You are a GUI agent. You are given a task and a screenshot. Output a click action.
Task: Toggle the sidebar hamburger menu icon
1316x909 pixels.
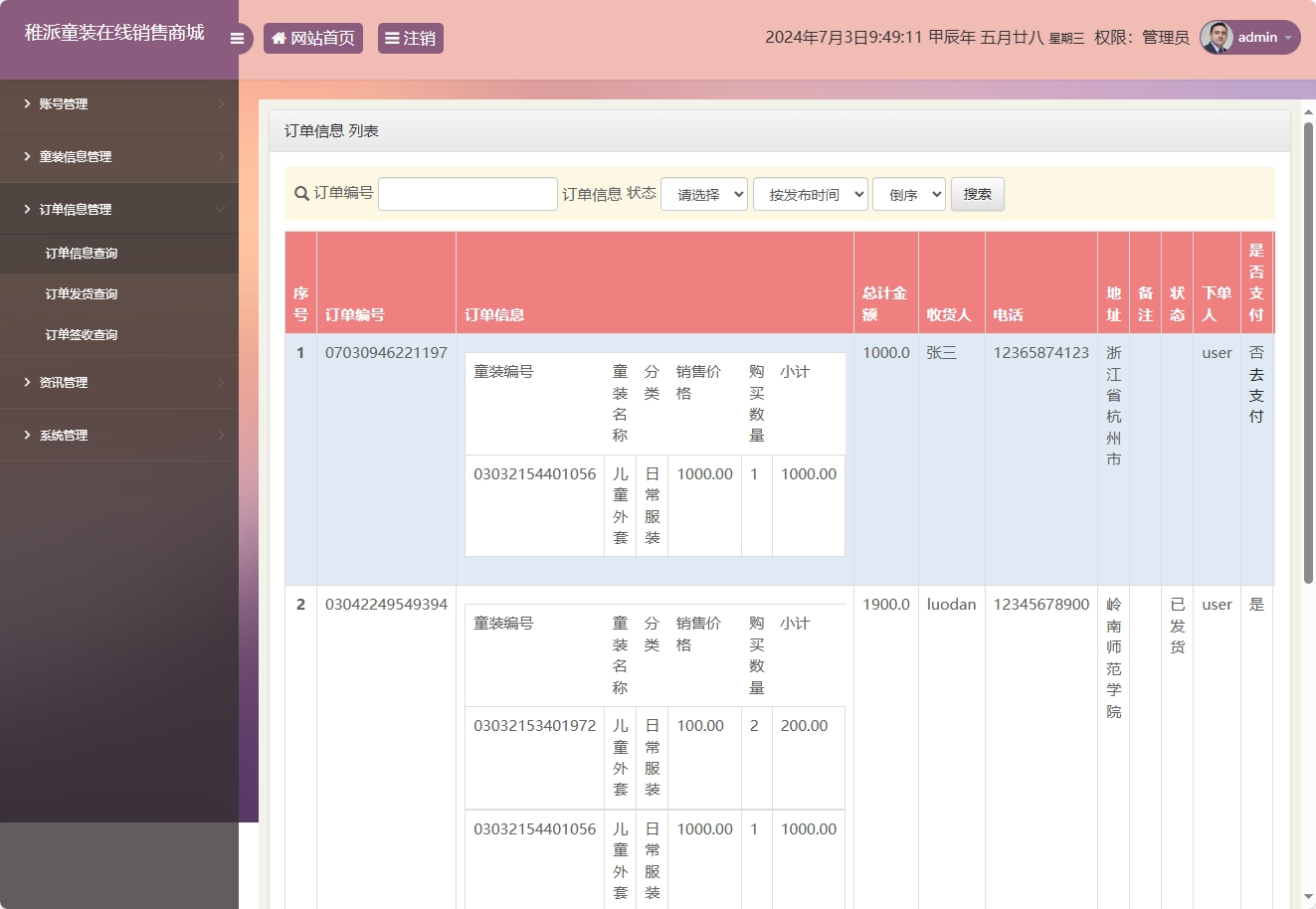coord(237,39)
